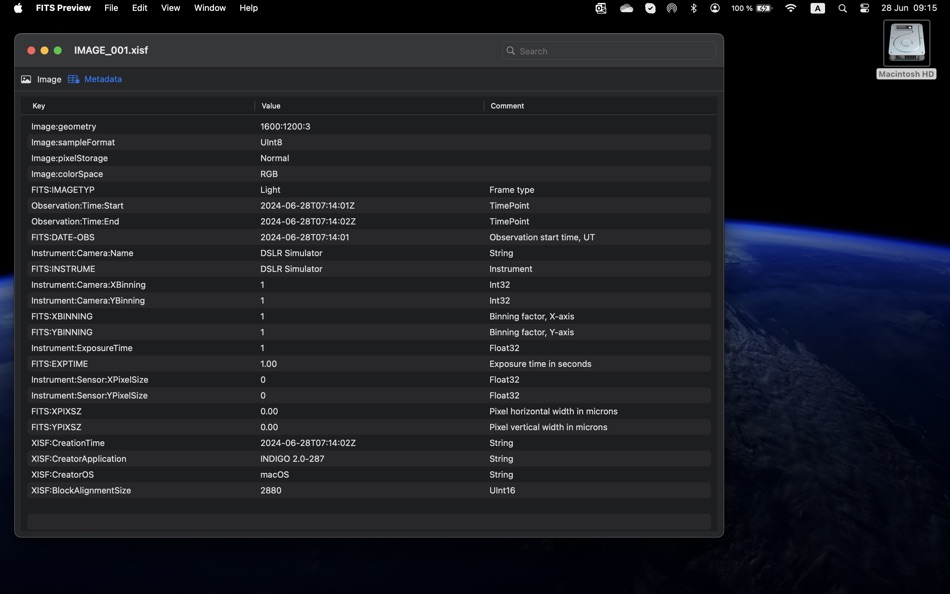The width and height of the screenshot is (950, 594).
Task: Select the Instrument:Camera:Name row
Action: 369,253
